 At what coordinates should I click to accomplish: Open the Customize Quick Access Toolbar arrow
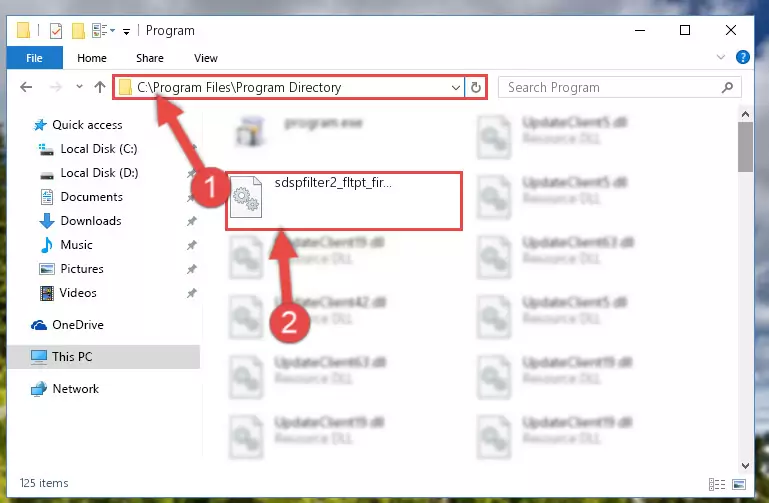tap(127, 32)
